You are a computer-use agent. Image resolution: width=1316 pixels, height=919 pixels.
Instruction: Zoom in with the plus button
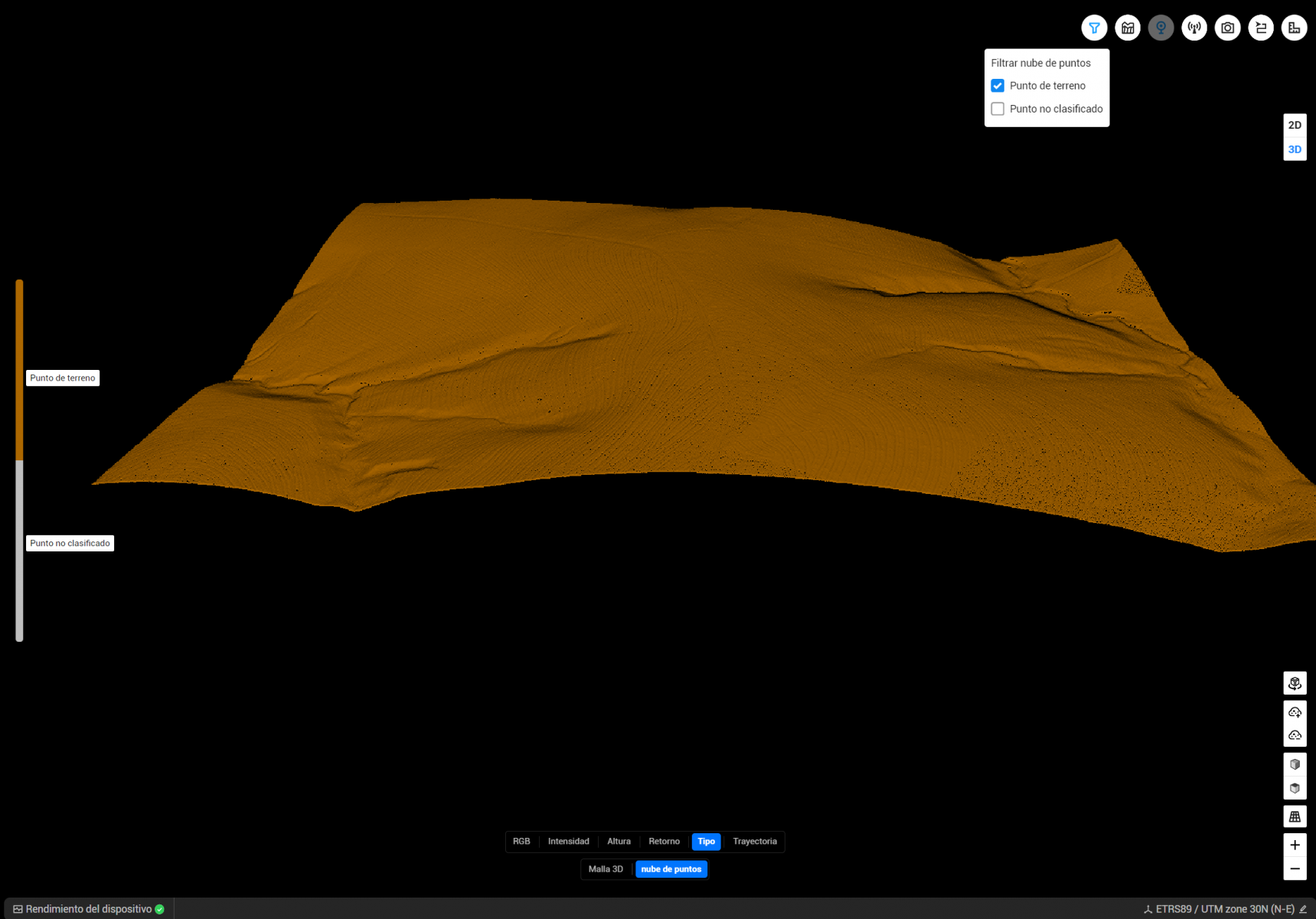(x=1295, y=845)
